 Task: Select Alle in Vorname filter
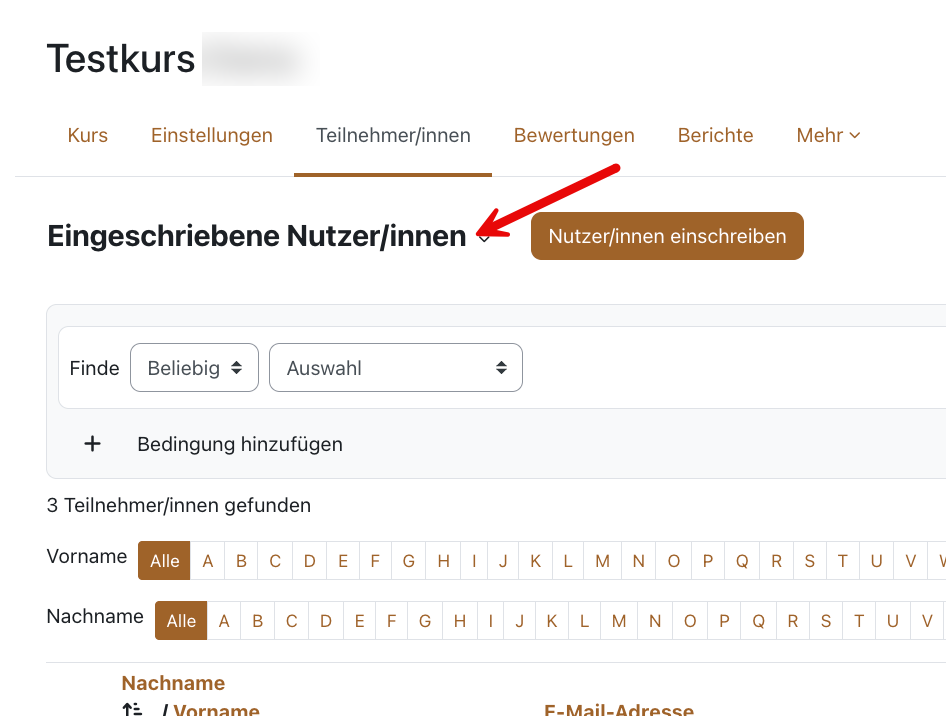coord(164,561)
